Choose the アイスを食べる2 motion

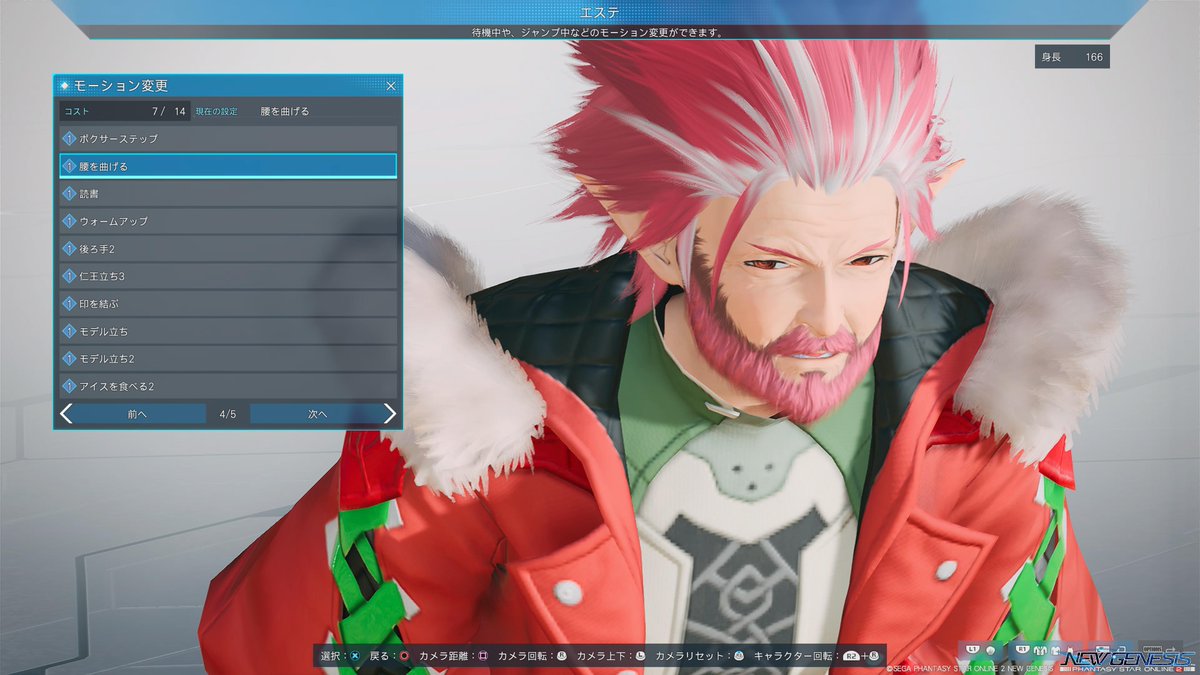(228, 386)
